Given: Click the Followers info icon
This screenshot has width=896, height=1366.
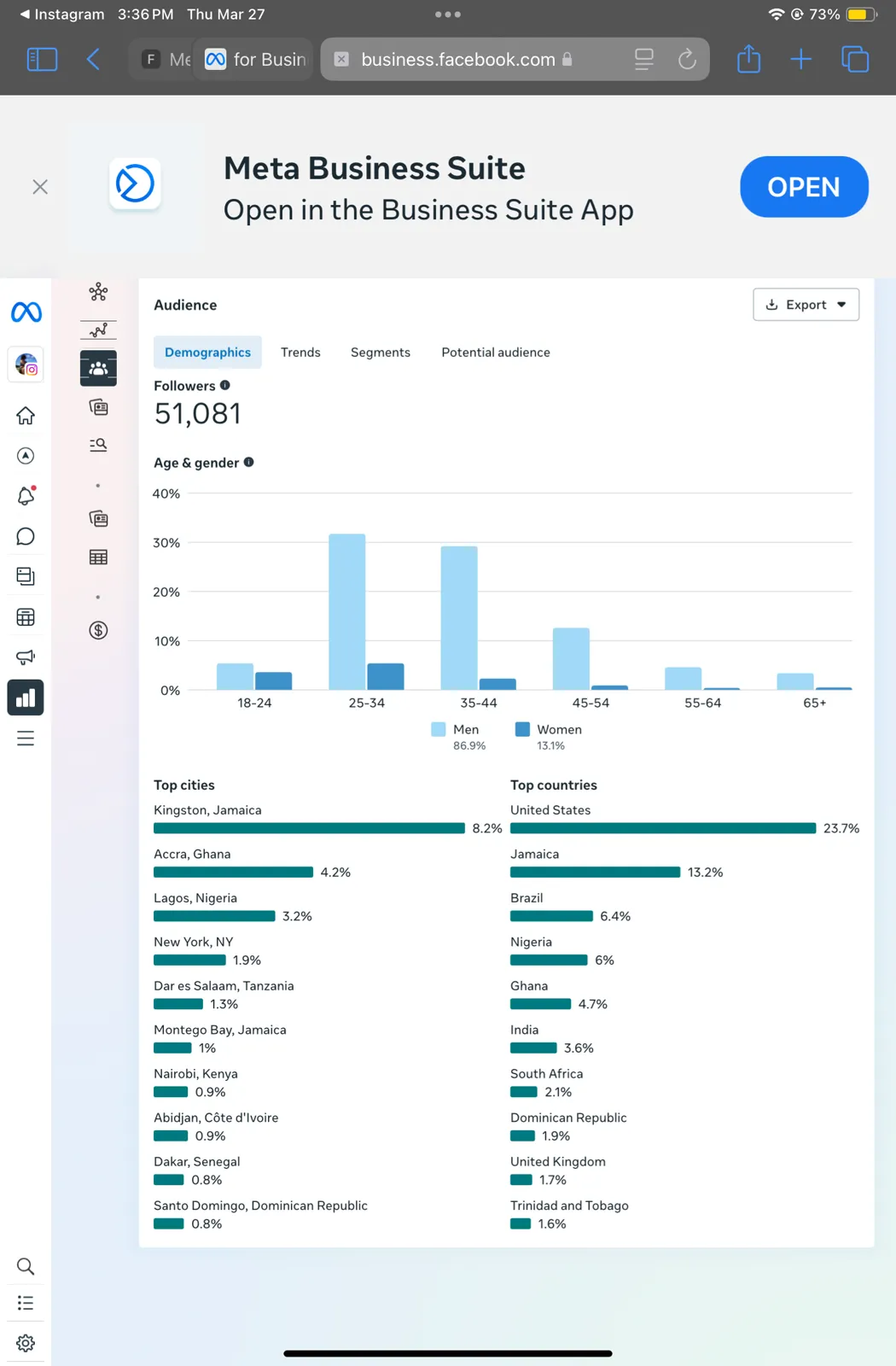Looking at the screenshot, I should (225, 385).
